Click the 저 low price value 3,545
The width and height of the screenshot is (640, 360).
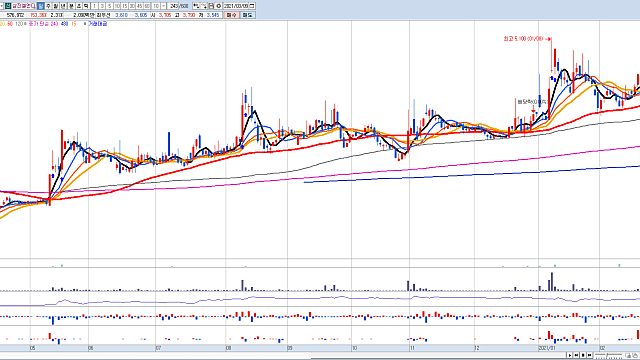[x=213, y=15]
